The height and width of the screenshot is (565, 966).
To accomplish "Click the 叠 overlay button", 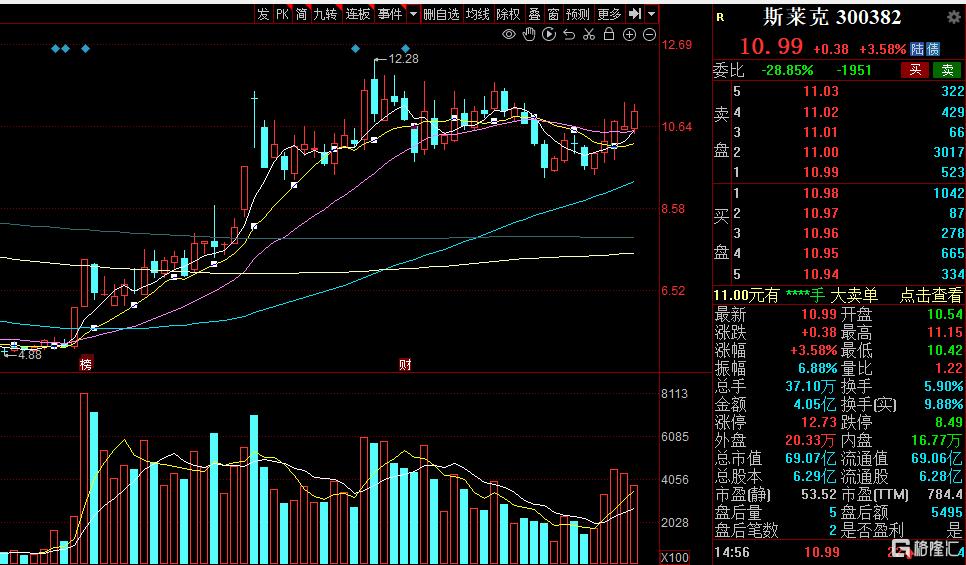I will coord(535,14).
